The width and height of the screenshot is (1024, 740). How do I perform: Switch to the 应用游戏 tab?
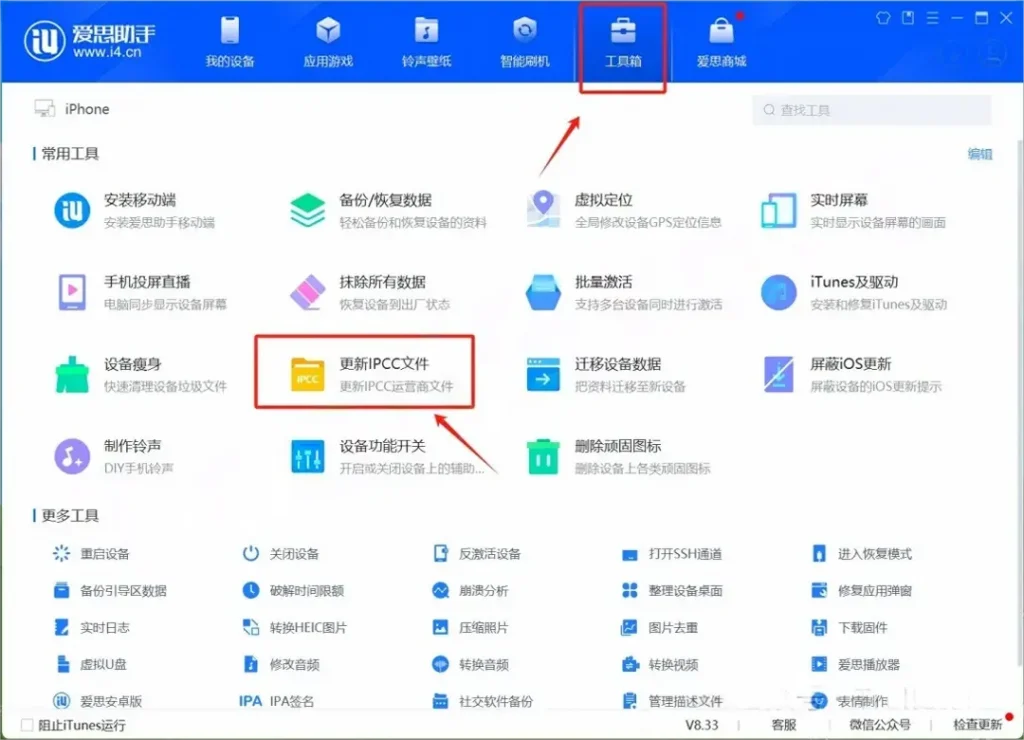[x=326, y=40]
